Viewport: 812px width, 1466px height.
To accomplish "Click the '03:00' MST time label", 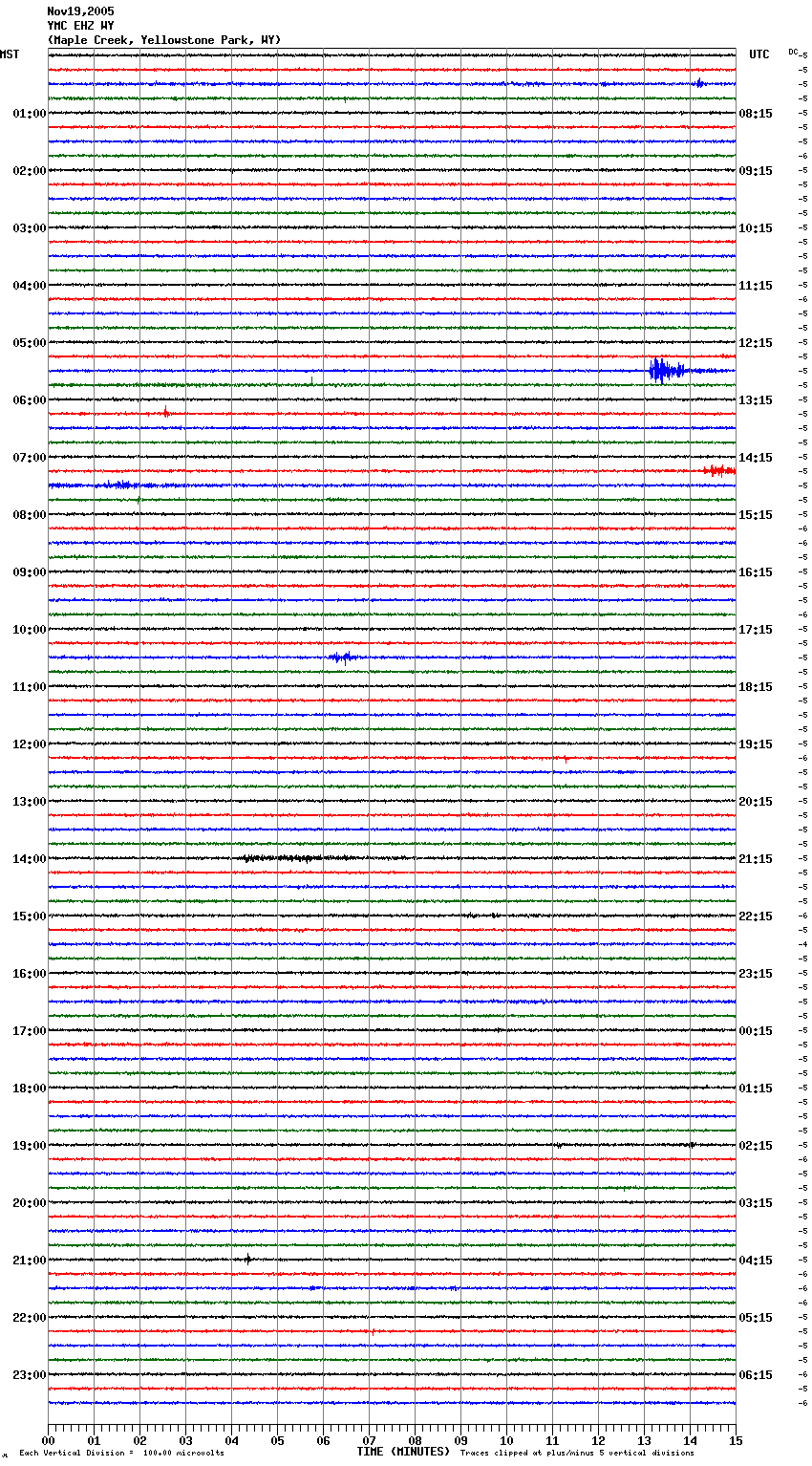I will (x=30, y=228).
